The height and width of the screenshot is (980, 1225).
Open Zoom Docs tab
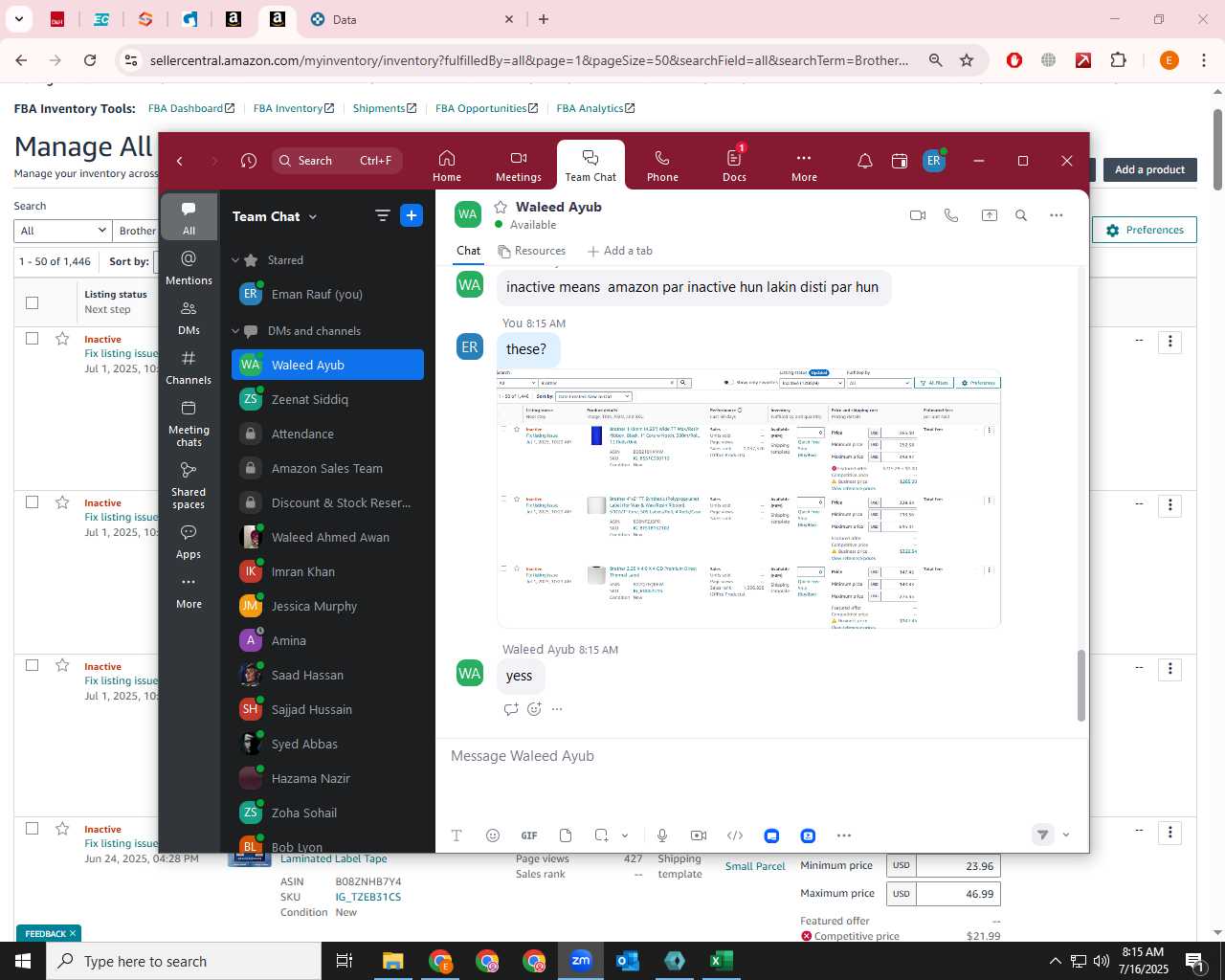tap(734, 166)
